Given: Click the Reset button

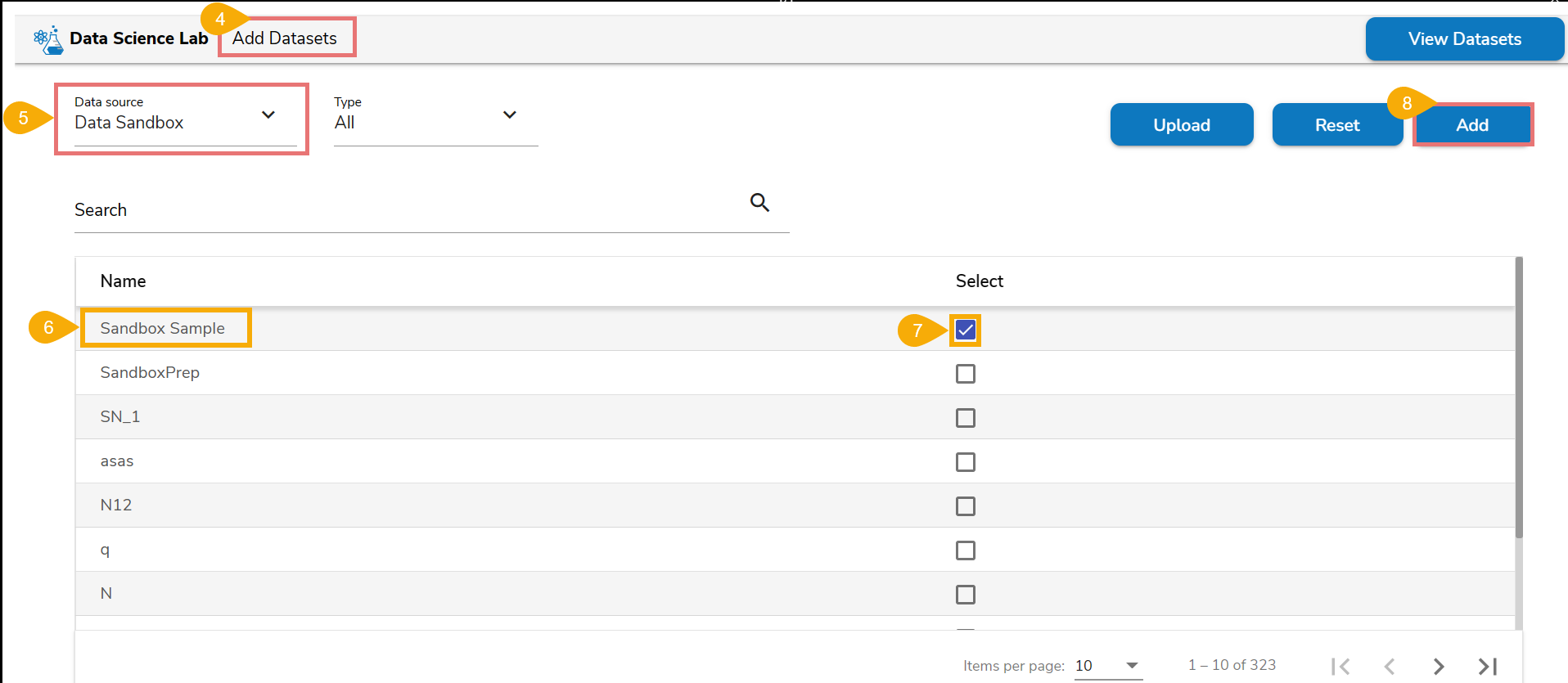Looking at the screenshot, I should [x=1337, y=125].
